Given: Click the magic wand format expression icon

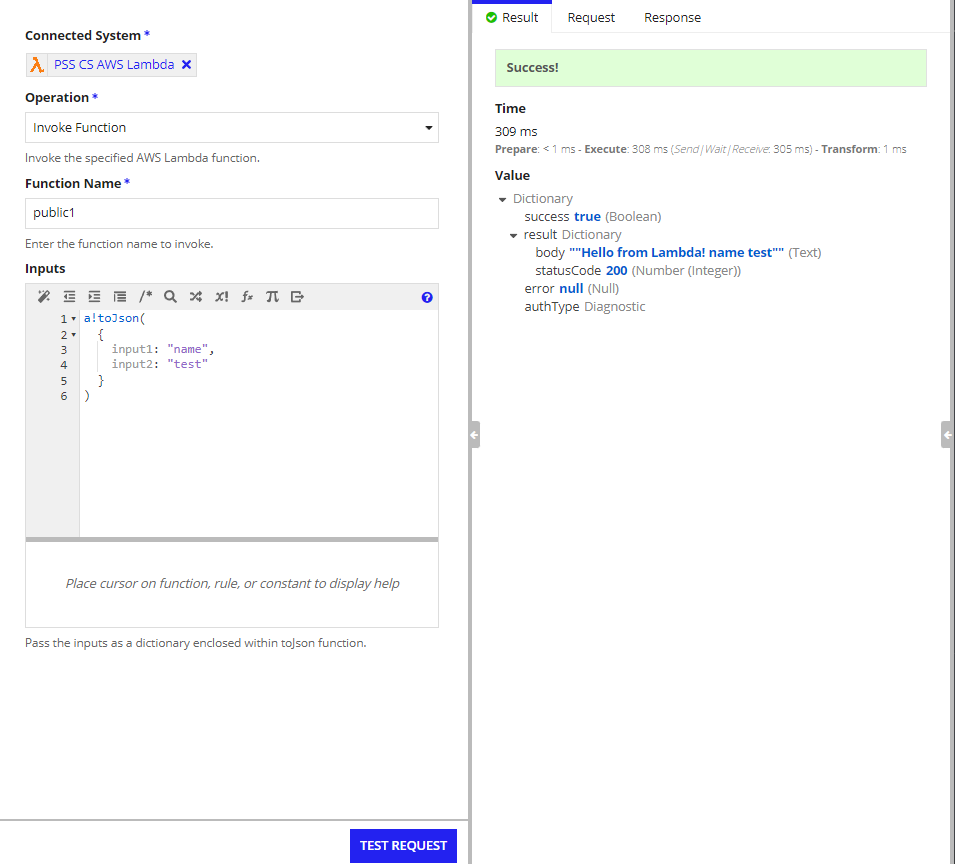Looking at the screenshot, I should (43, 297).
